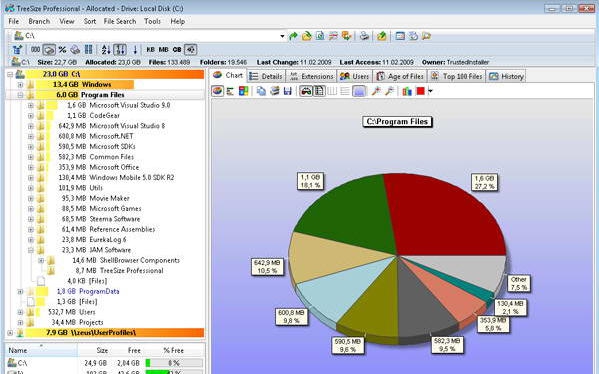This screenshot has width=599, height=374.
Task: Toggle the file count '000' view mode
Action: coord(35,50)
